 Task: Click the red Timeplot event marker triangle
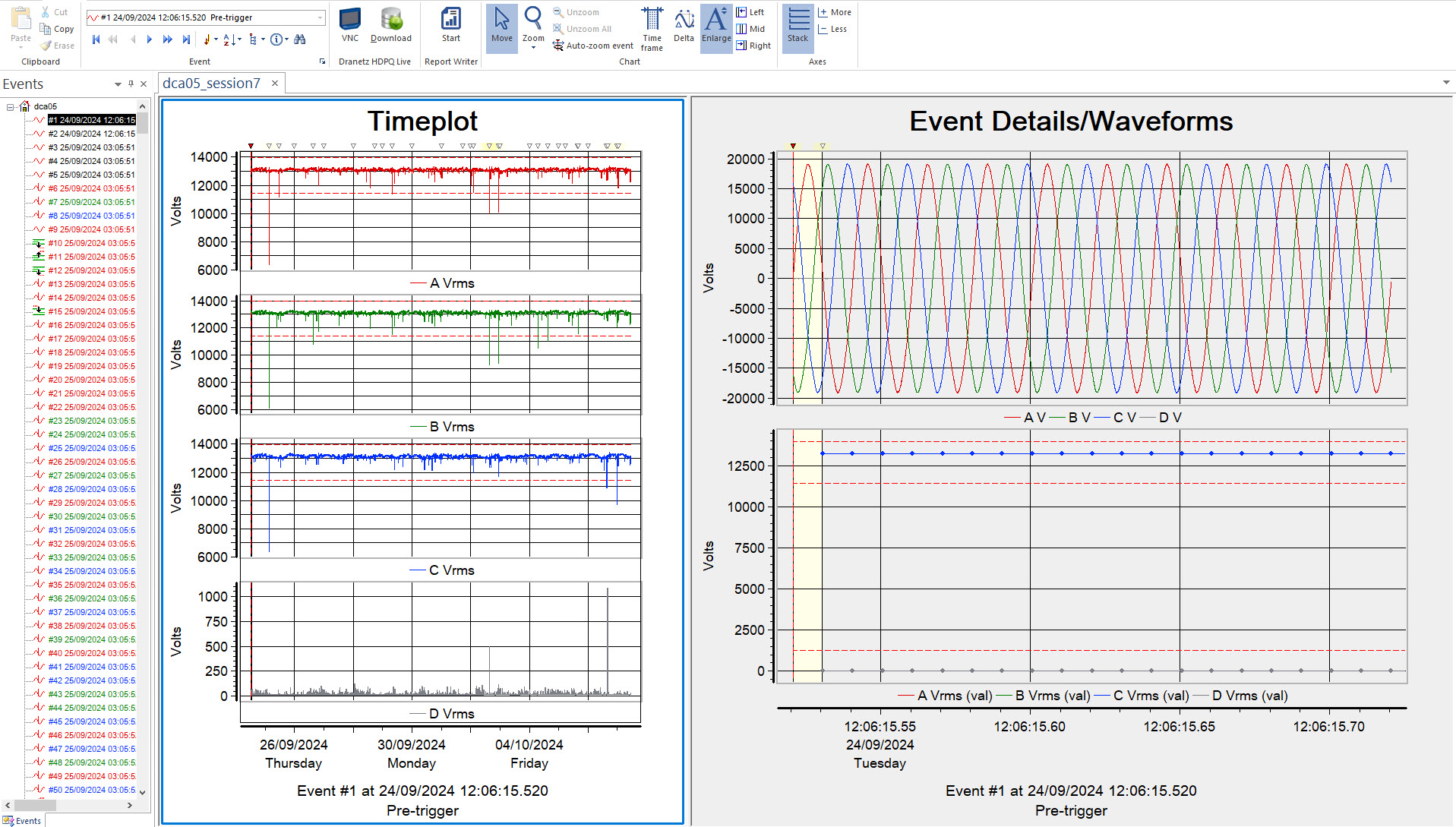[x=251, y=146]
